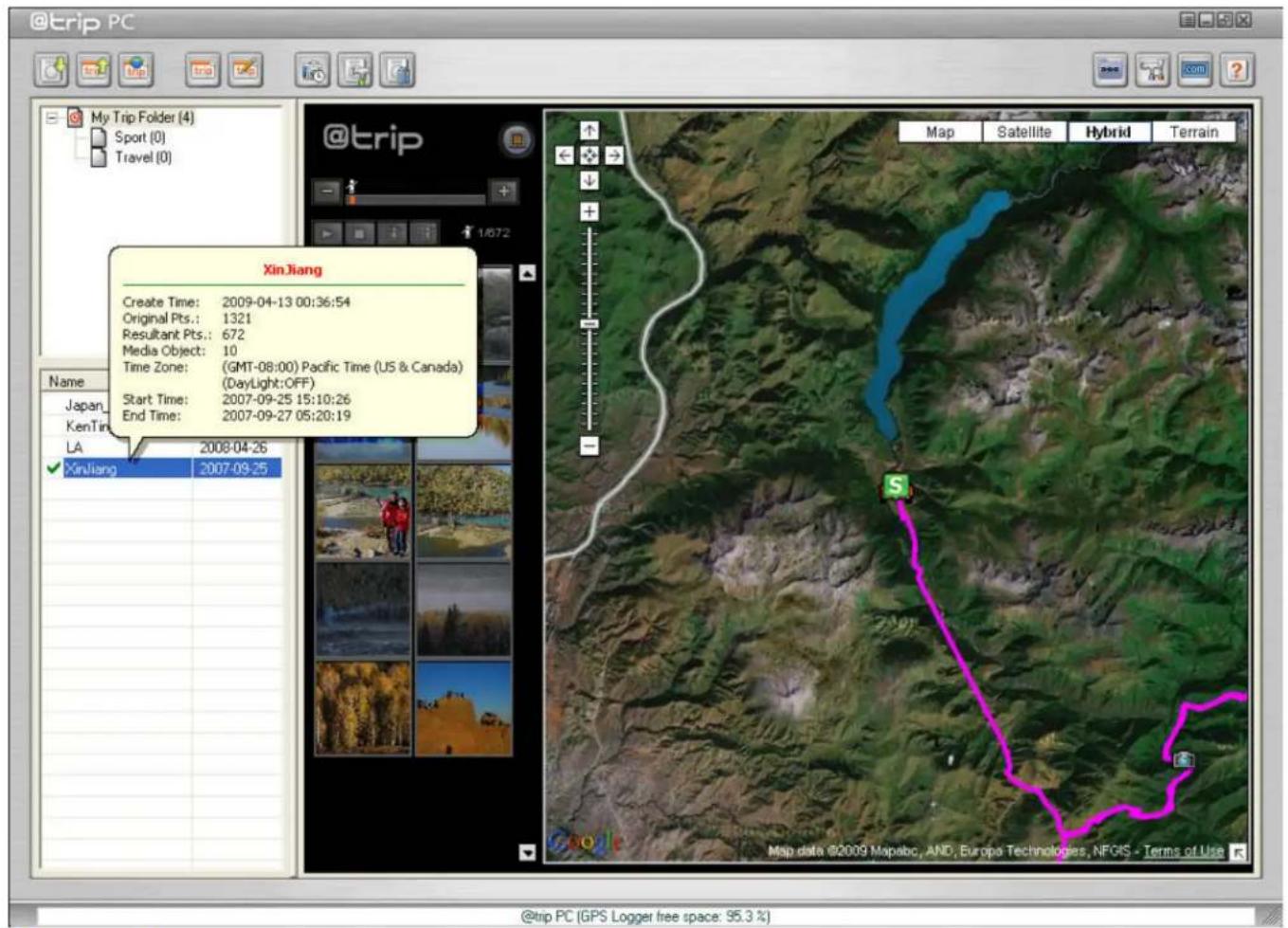Click the 2008-04-26 date cell

234,447
